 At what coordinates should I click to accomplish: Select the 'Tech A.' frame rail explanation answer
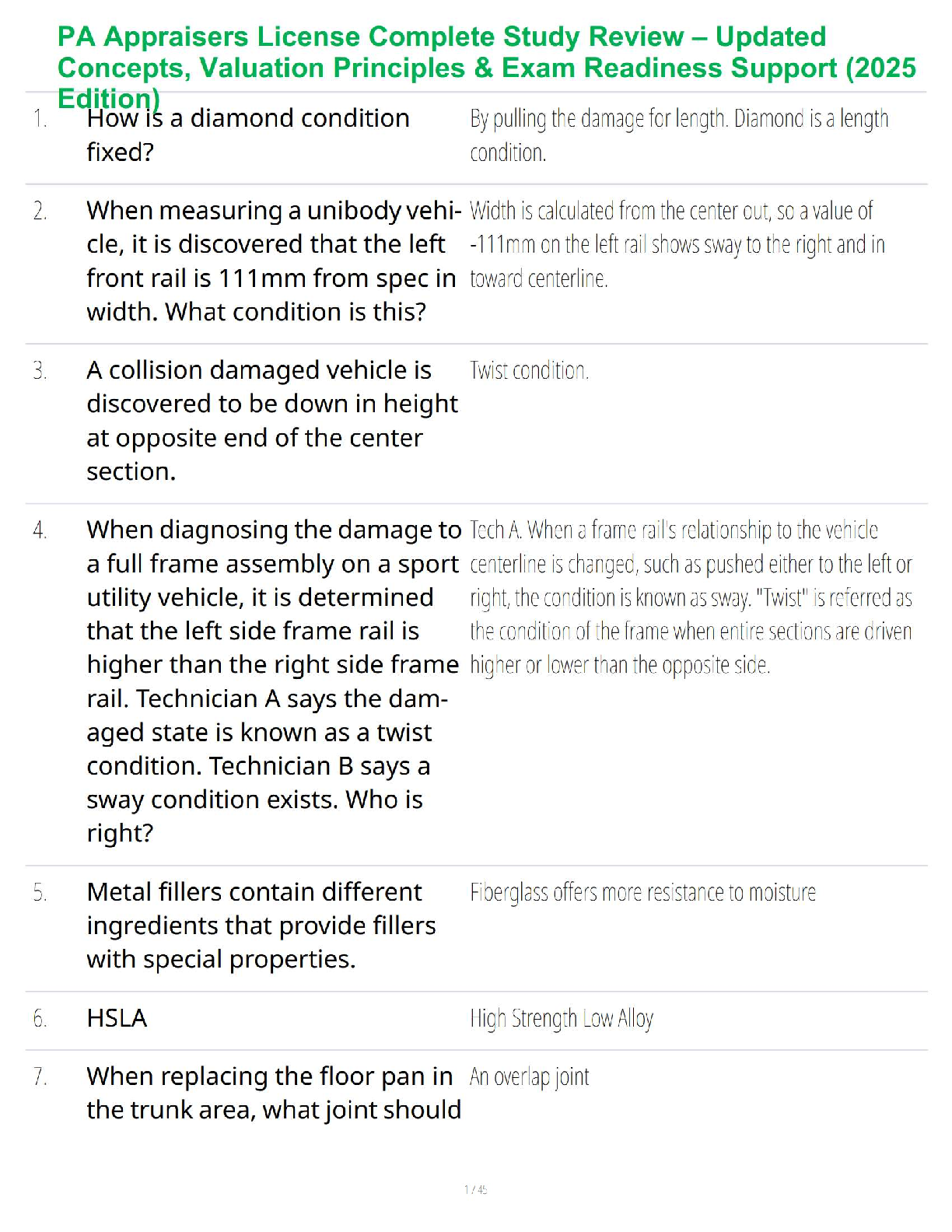click(x=690, y=597)
